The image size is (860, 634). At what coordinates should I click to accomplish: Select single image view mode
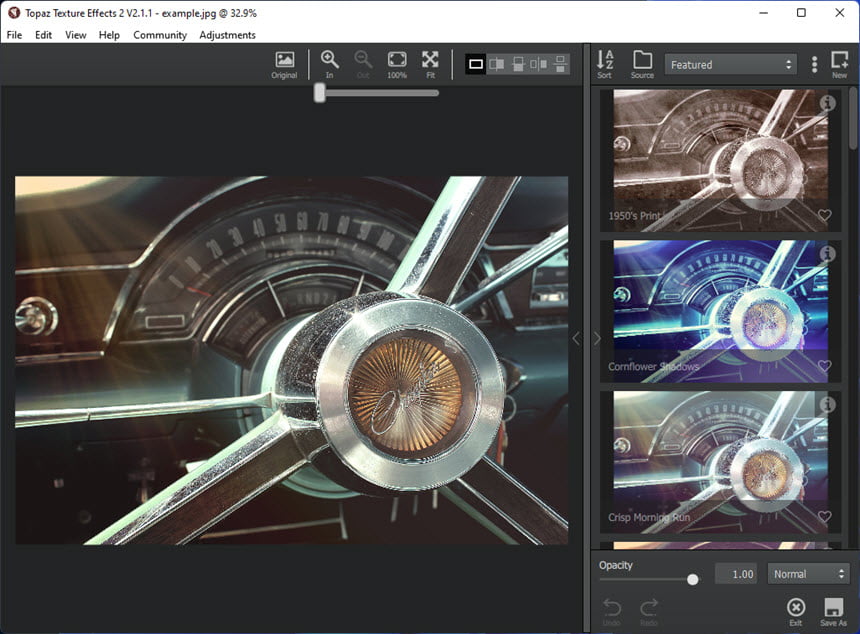476,64
